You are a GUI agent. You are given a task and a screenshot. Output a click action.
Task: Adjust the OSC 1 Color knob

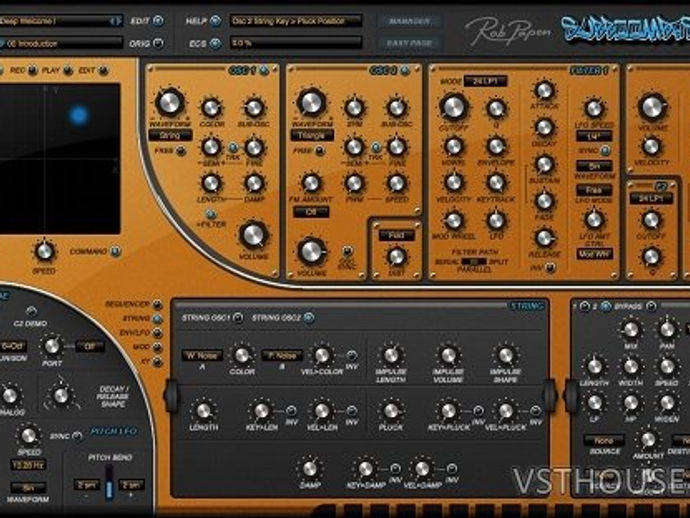[211, 108]
